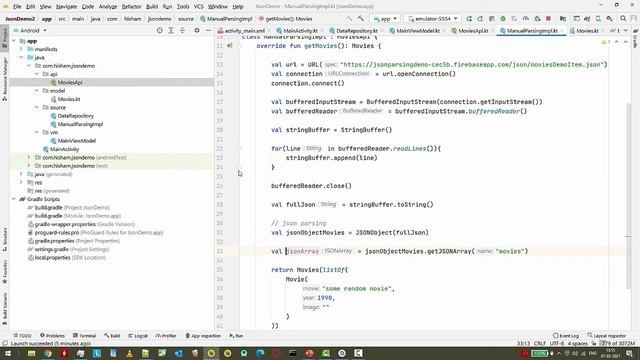The width and height of the screenshot is (640, 360).
Task: Collapse the api package
Action: coord(37,74)
